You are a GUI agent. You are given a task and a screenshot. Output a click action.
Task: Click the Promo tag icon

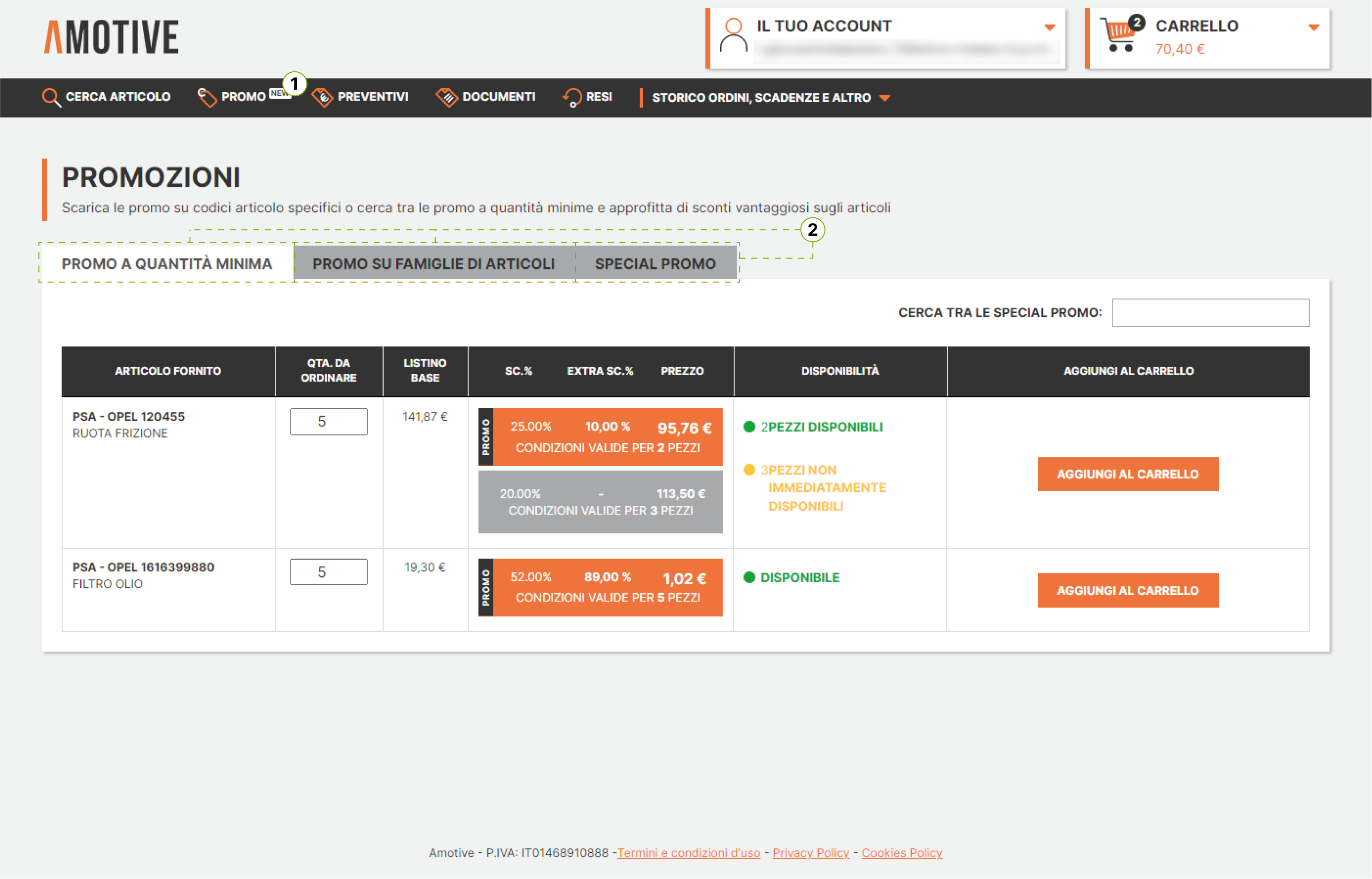pyautogui.click(x=207, y=98)
